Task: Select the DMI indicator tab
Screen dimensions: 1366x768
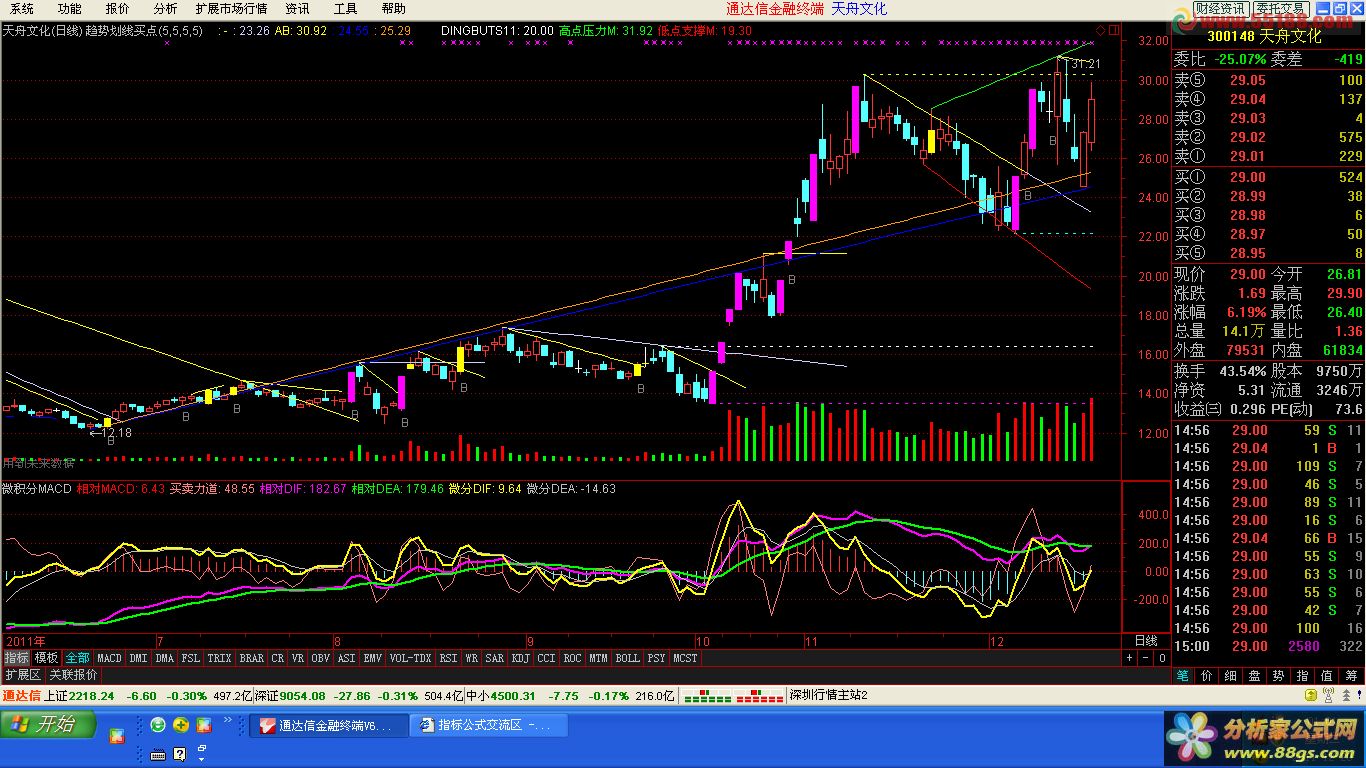Action: [138, 658]
